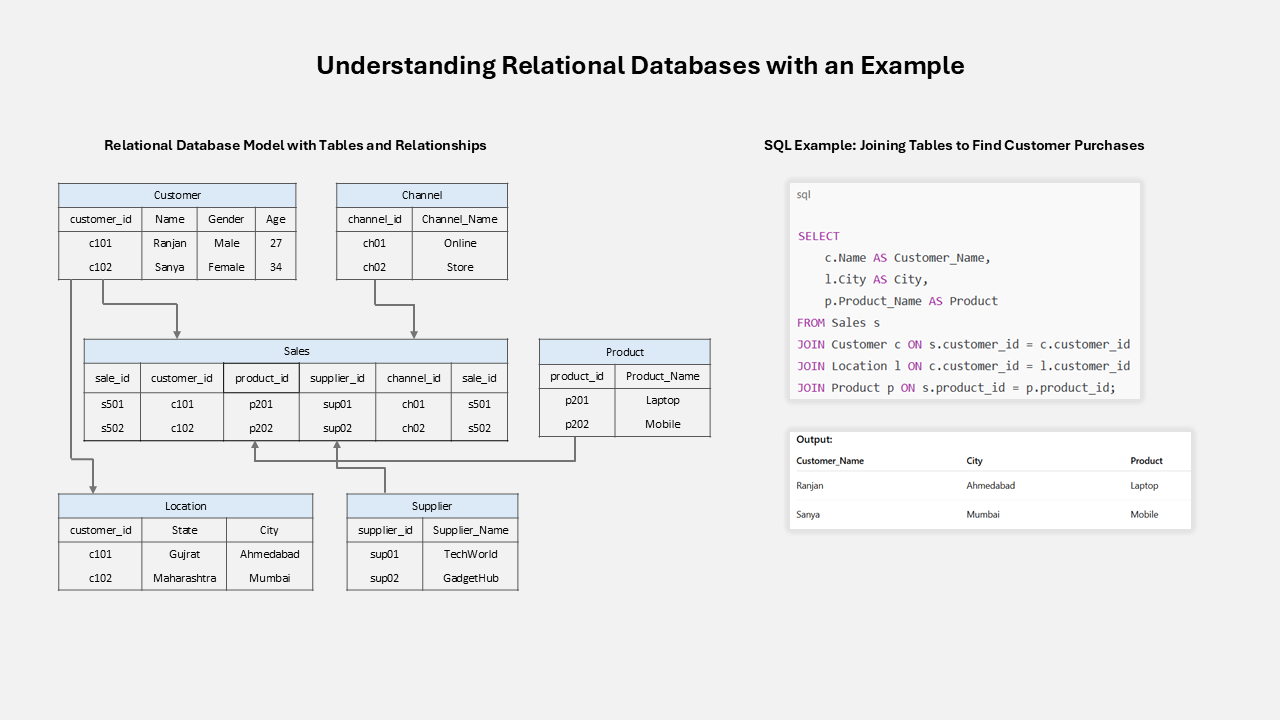Select the SELECT keyword in the query
Screen dimensions: 1280x720
818,236
